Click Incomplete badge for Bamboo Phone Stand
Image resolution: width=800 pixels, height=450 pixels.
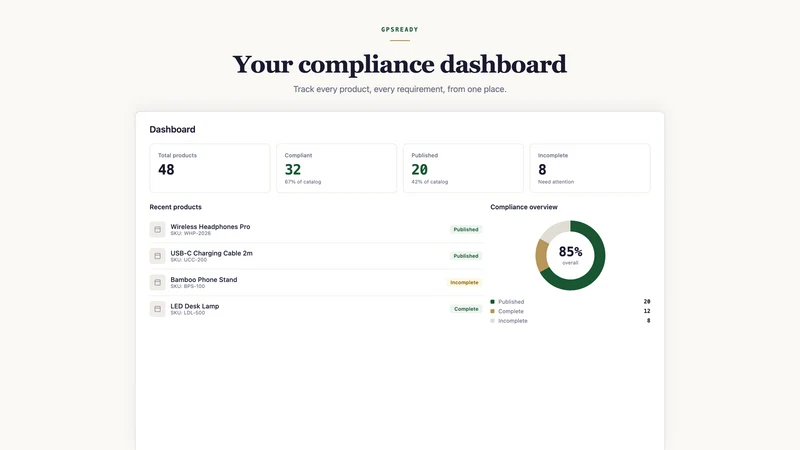(464, 283)
